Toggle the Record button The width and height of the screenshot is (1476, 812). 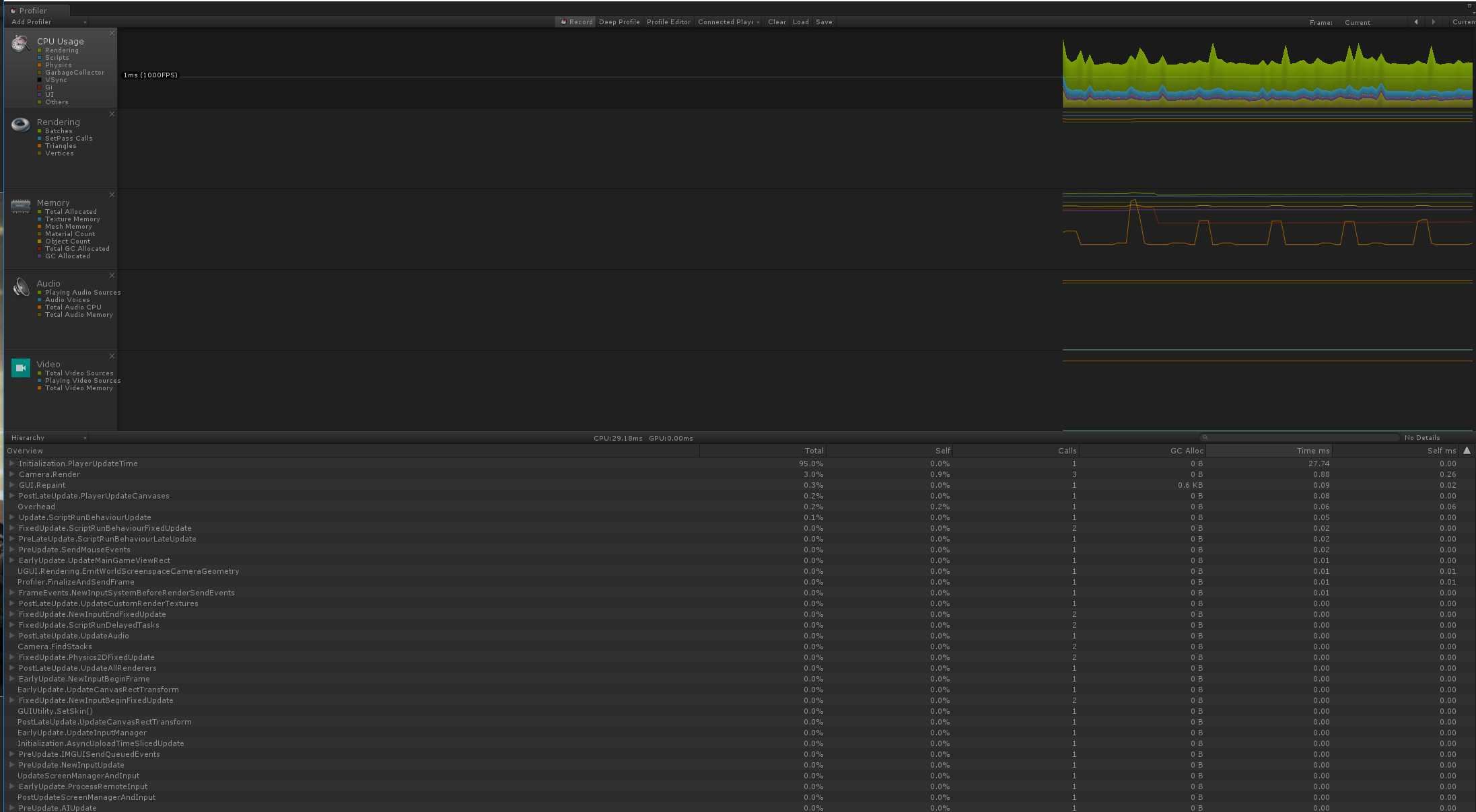576,22
